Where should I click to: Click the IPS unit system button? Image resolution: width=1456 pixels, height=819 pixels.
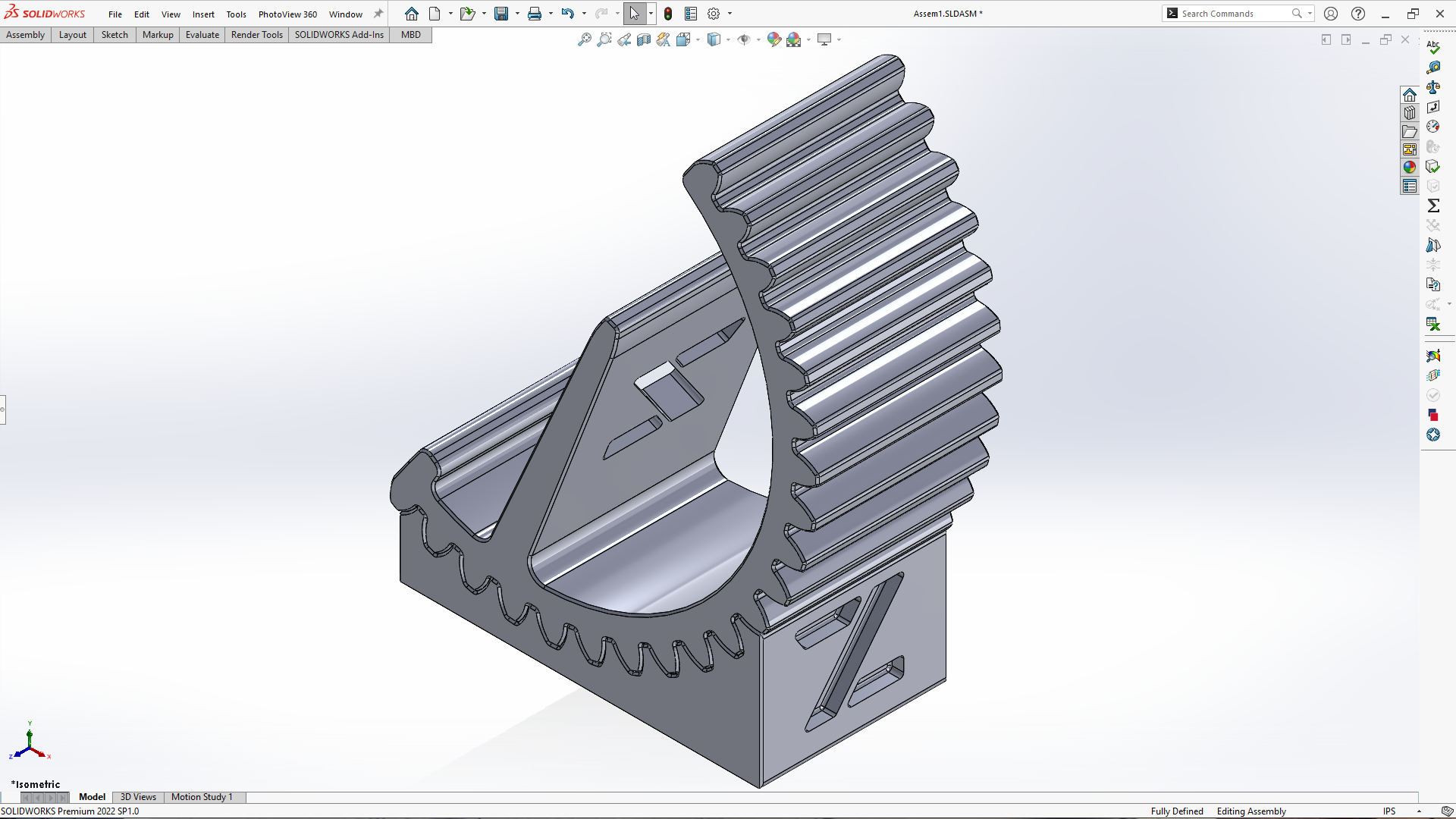tap(1389, 811)
